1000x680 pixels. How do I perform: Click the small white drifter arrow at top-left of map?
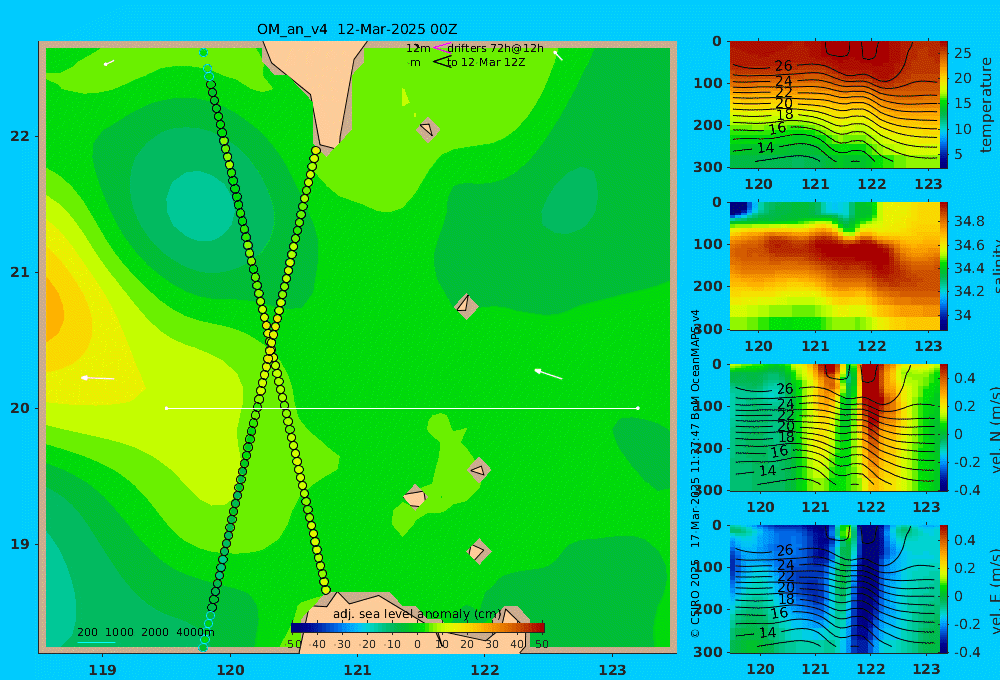(109, 63)
